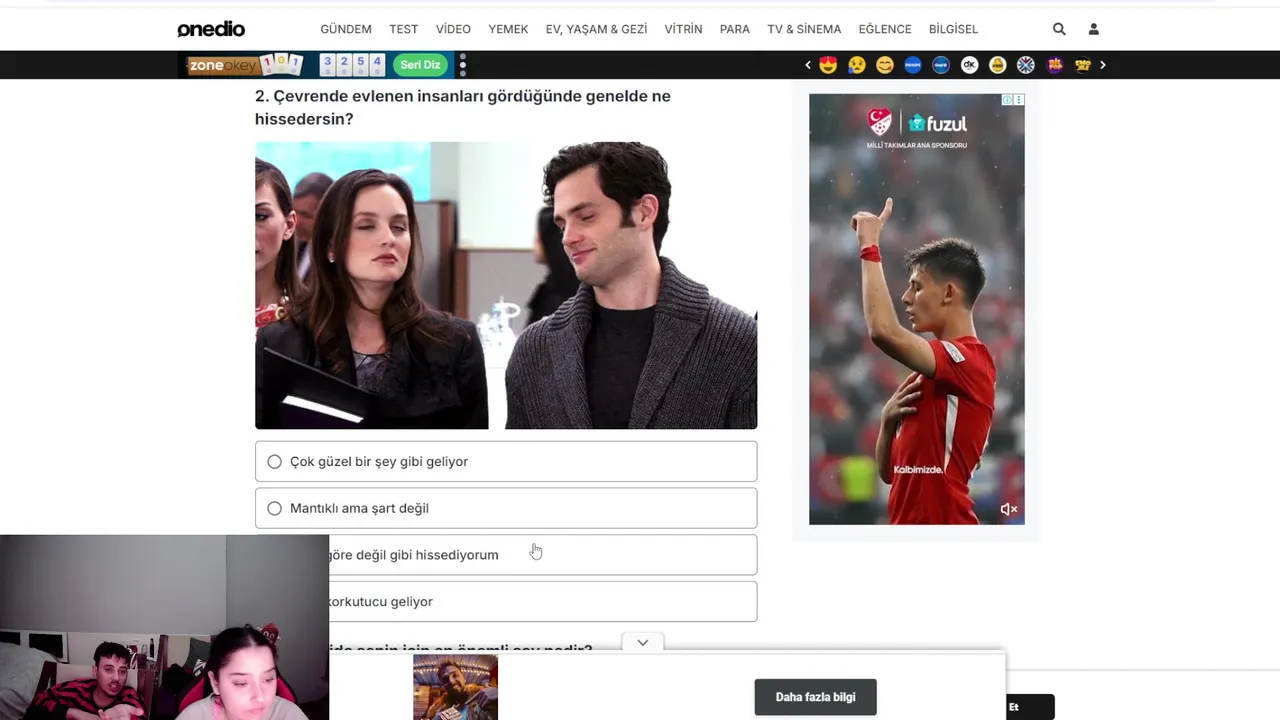
Task: Select the sad crying emoji
Action: (856, 65)
